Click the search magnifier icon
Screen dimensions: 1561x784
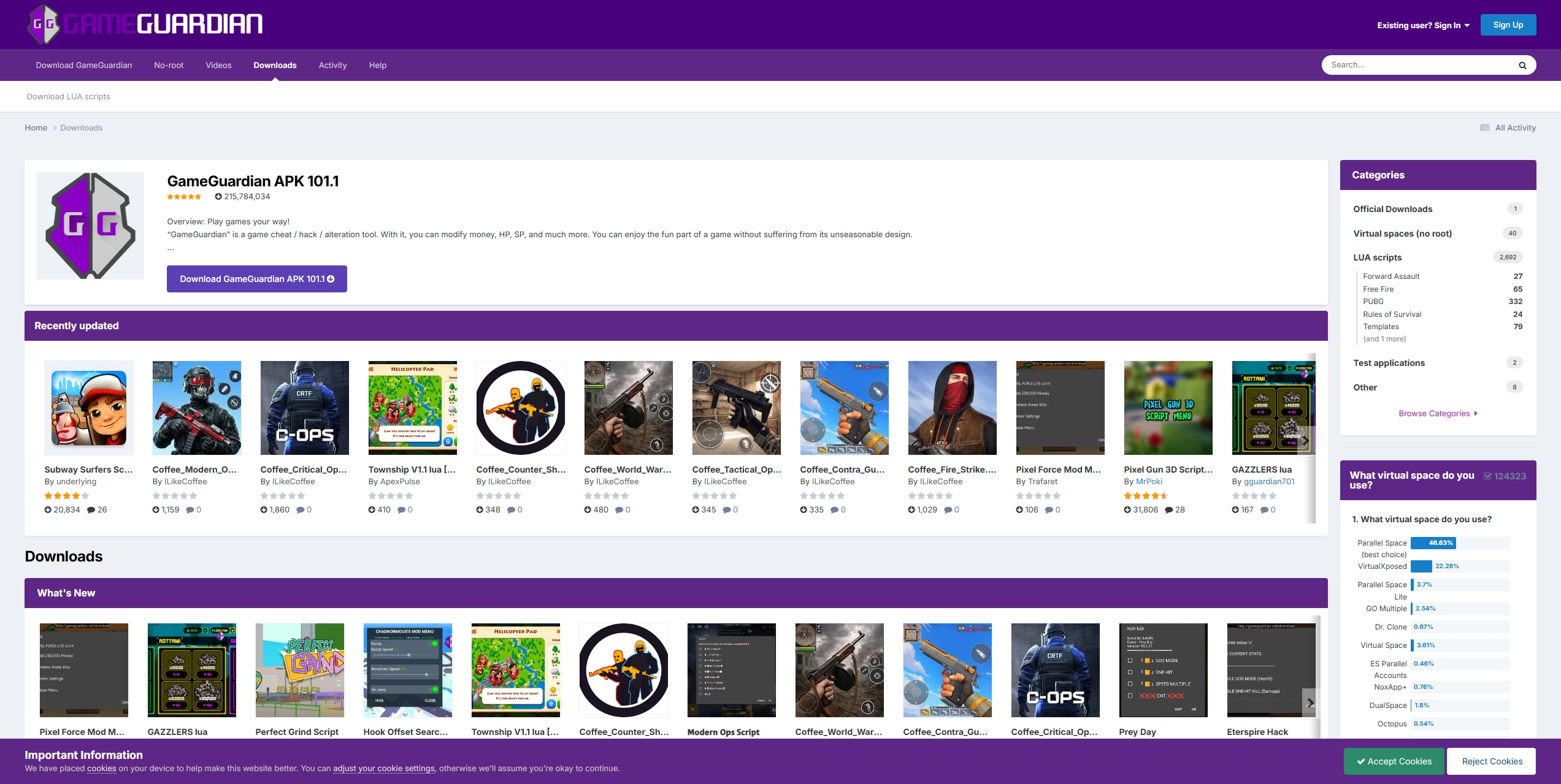pyautogui.click(x=1522, y=66)
